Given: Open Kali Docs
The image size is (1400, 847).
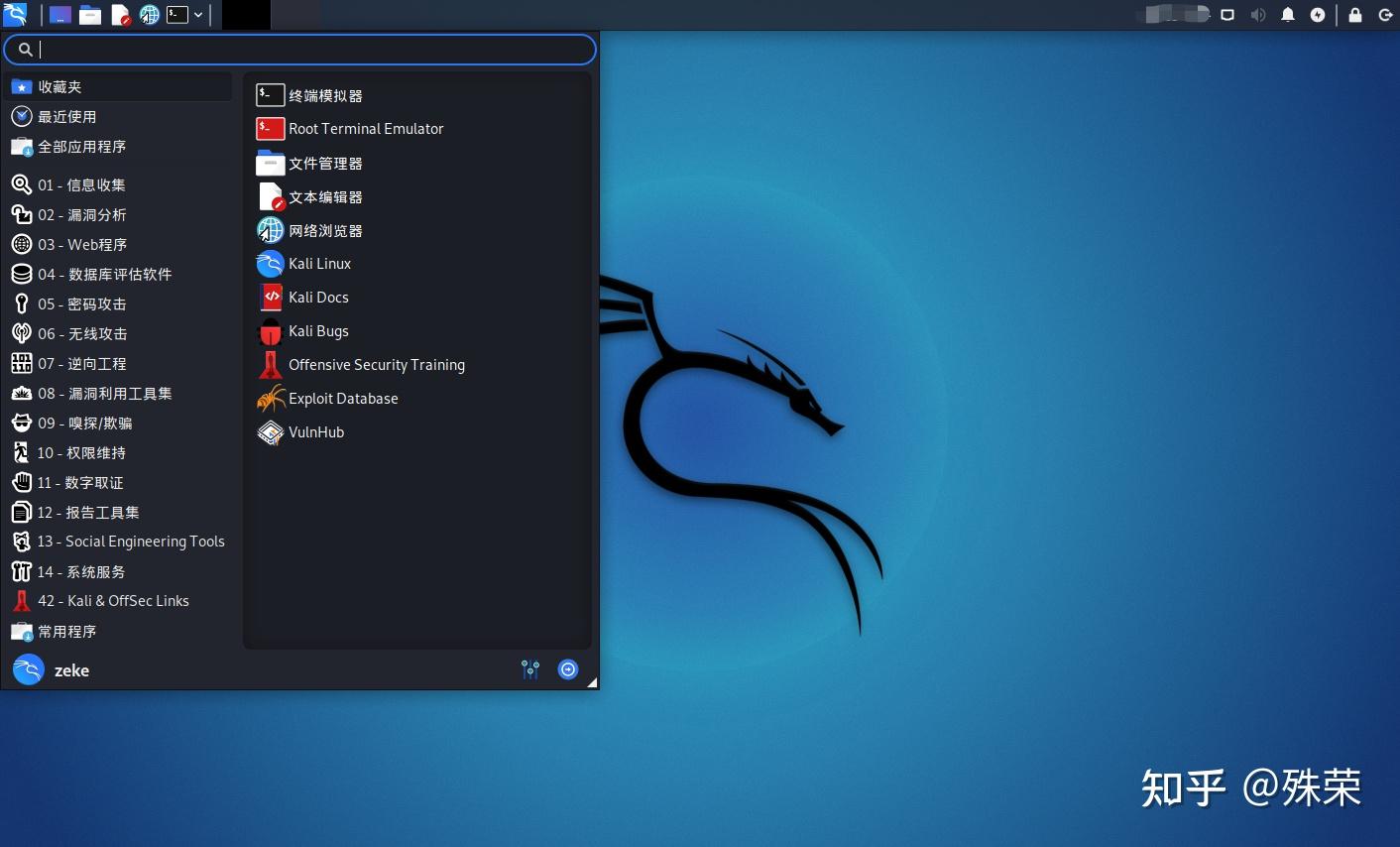Looking at the screenshot, I should 318,297.
